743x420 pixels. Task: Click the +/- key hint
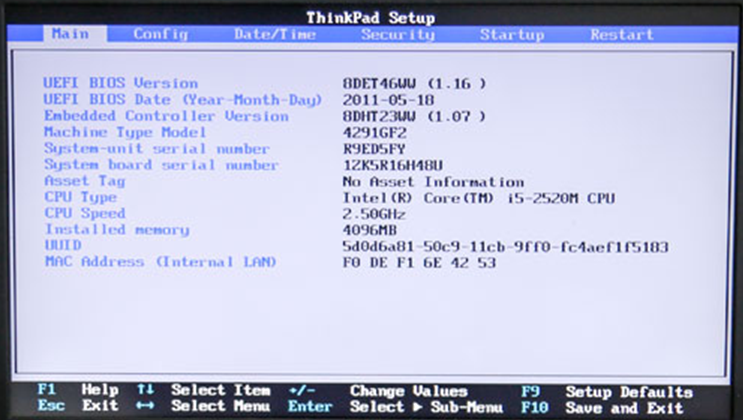pyautogui.click(x=302, y=391)
